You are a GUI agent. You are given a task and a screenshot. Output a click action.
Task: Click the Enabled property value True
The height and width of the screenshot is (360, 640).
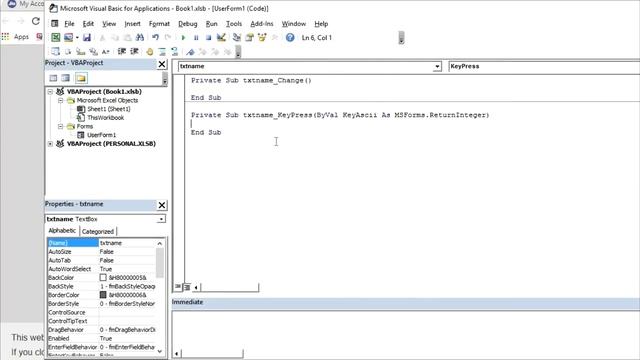pos(106,338)
